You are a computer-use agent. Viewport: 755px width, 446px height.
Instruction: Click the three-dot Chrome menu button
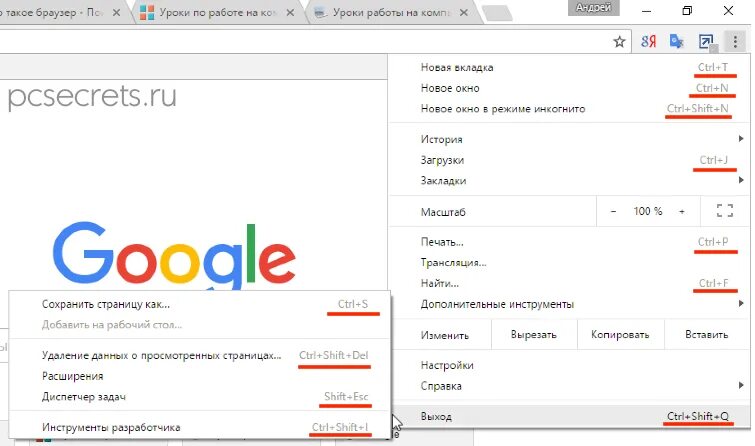(x=735, y=41)
